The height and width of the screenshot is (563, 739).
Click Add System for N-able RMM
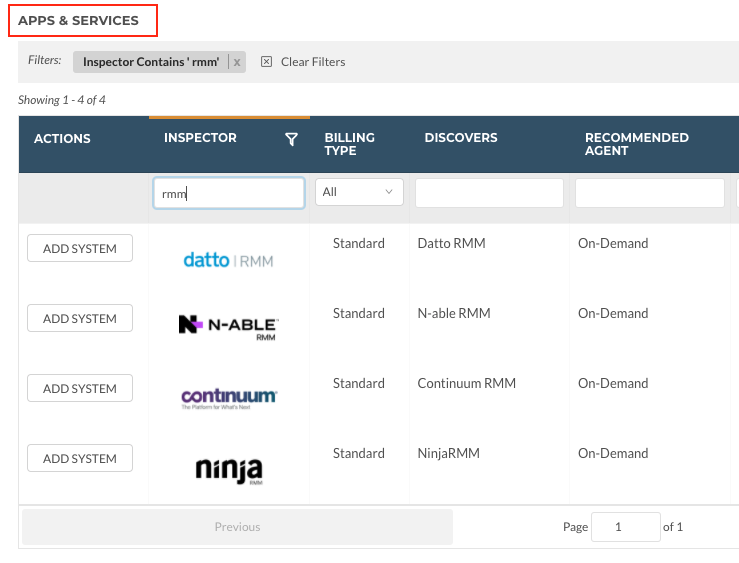coord(80,318)
